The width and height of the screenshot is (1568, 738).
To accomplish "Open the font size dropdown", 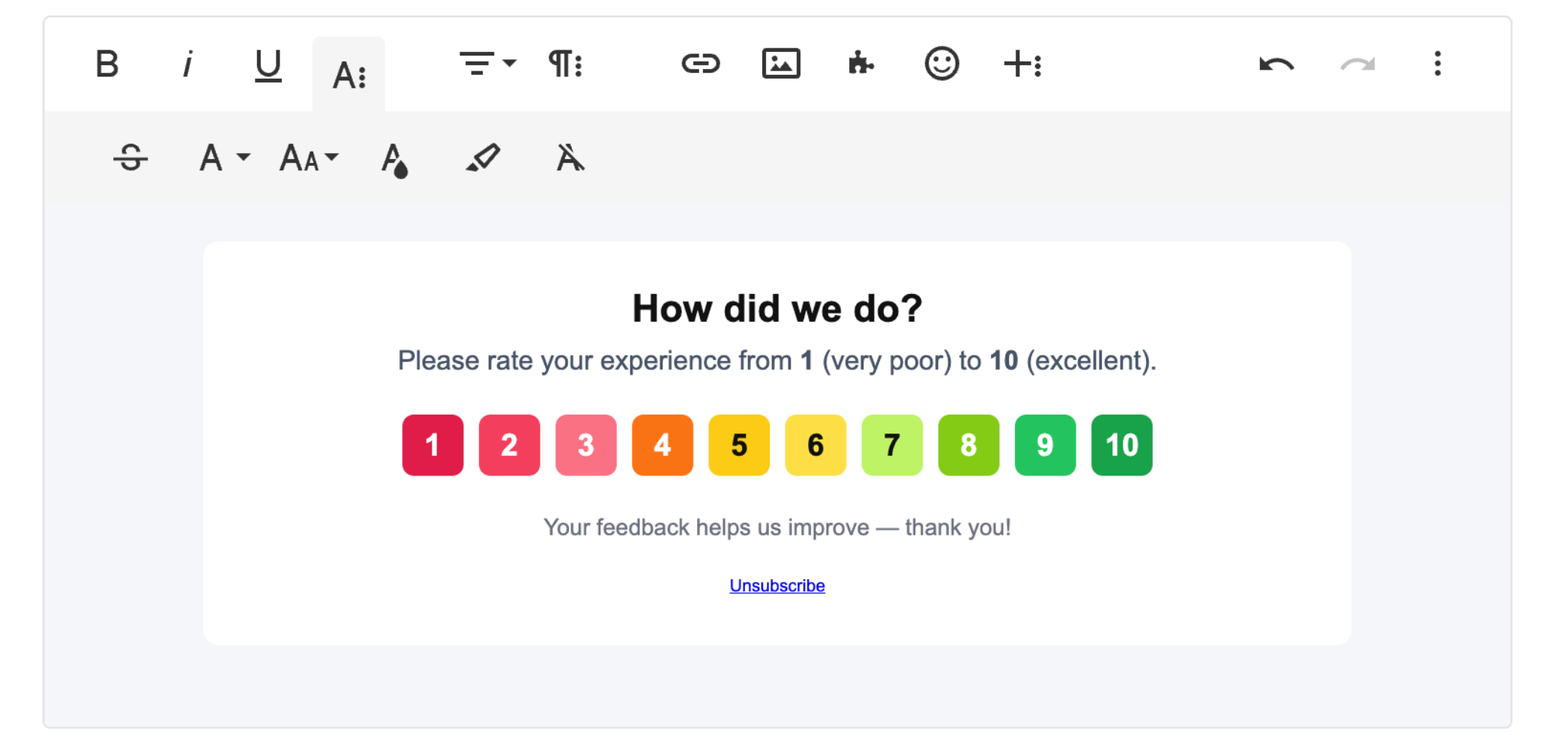I will (308, 158).
